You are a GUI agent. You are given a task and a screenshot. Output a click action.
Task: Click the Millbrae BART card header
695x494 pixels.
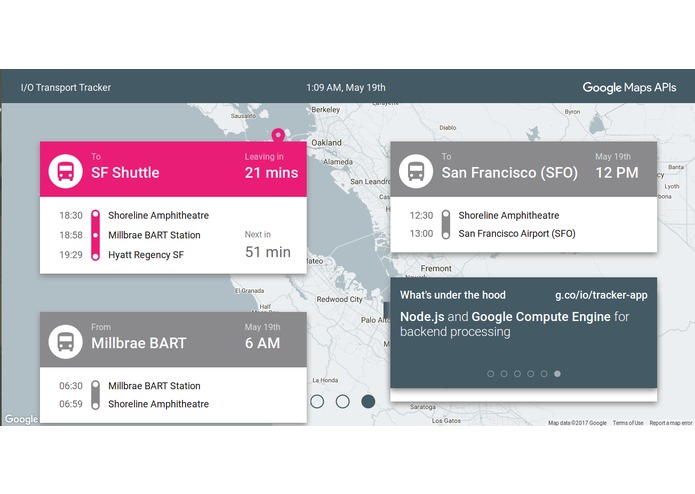(x=173, y=339)
